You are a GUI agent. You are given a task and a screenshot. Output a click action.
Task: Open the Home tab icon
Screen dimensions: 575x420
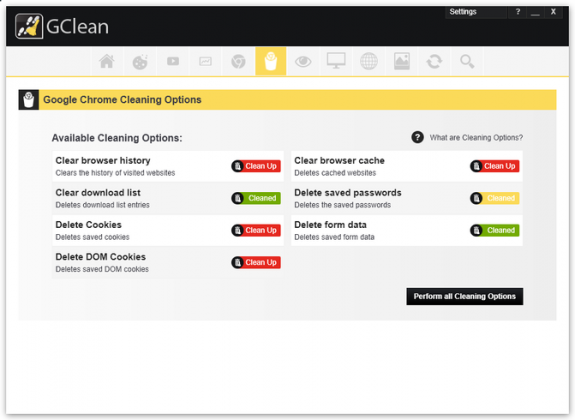(x=107, y=61)
